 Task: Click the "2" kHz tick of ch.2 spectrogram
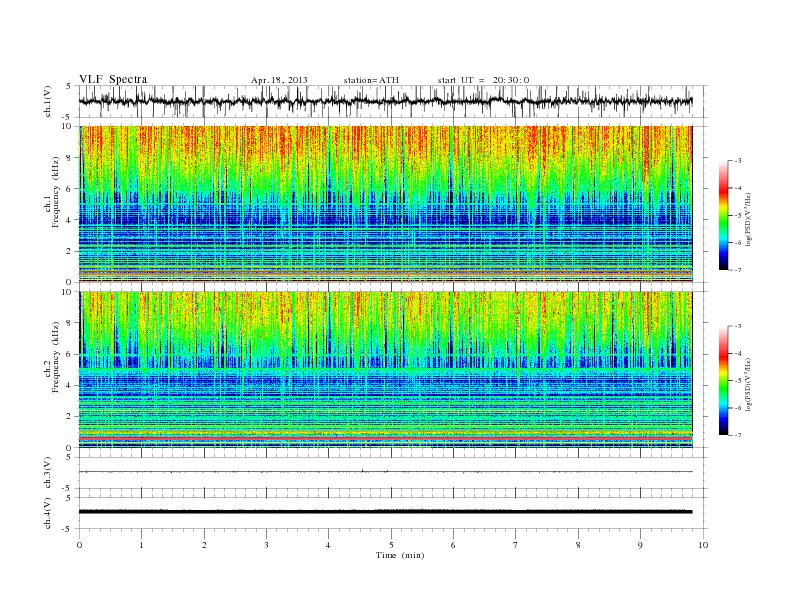point(70,417)
